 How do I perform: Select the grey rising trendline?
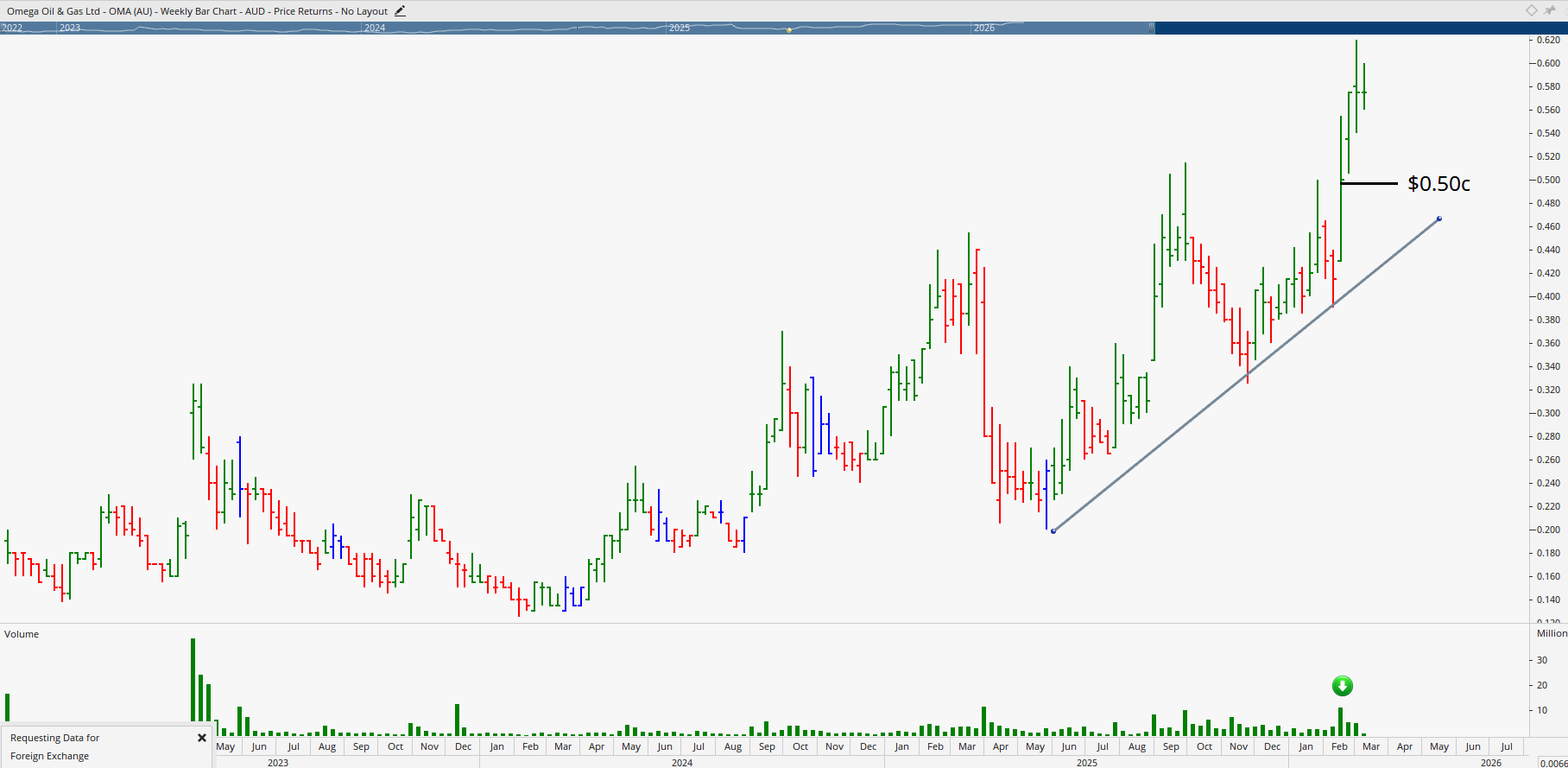(1246, 375)
